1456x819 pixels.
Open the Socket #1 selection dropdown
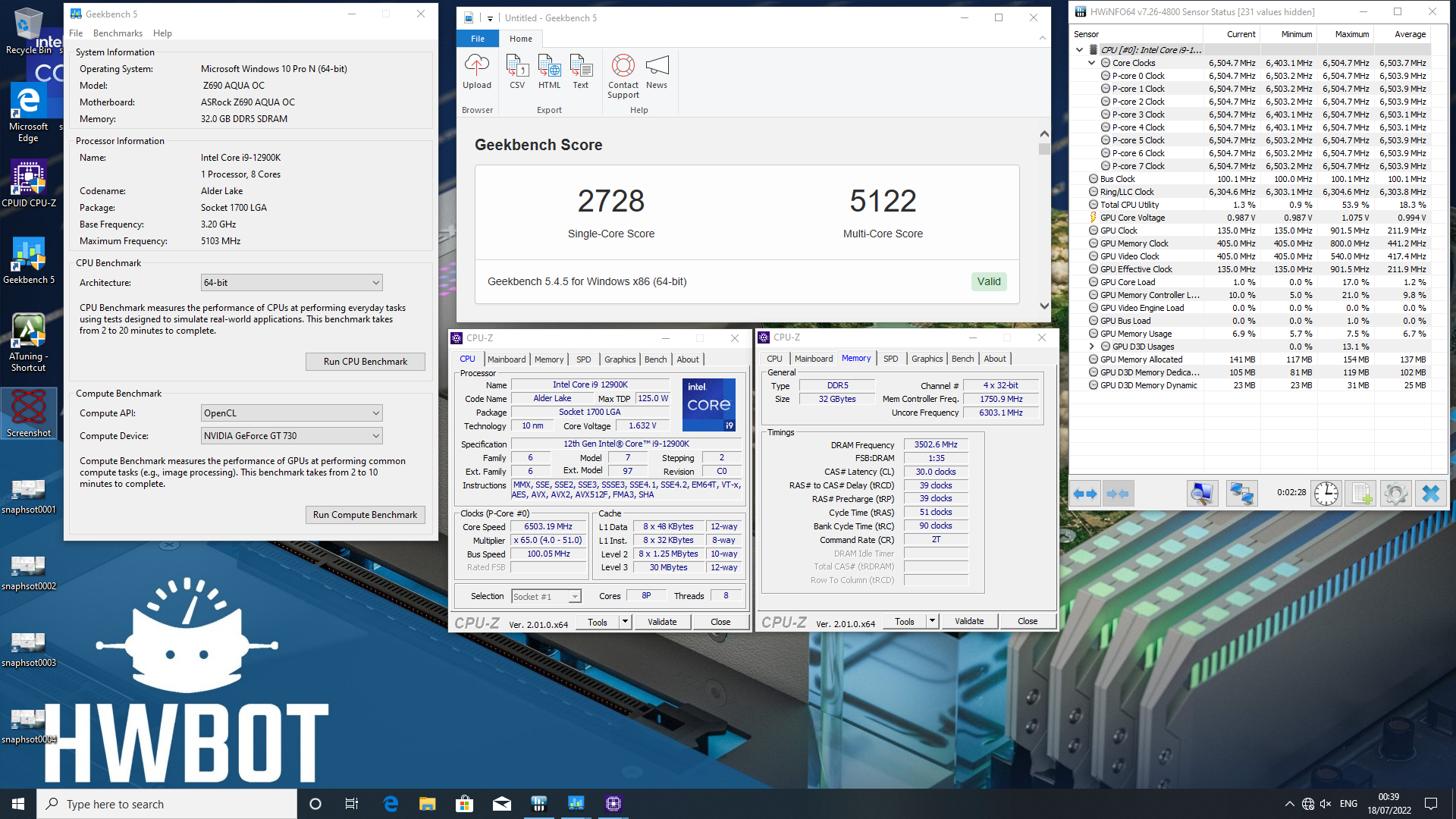(x=547, y=597)
